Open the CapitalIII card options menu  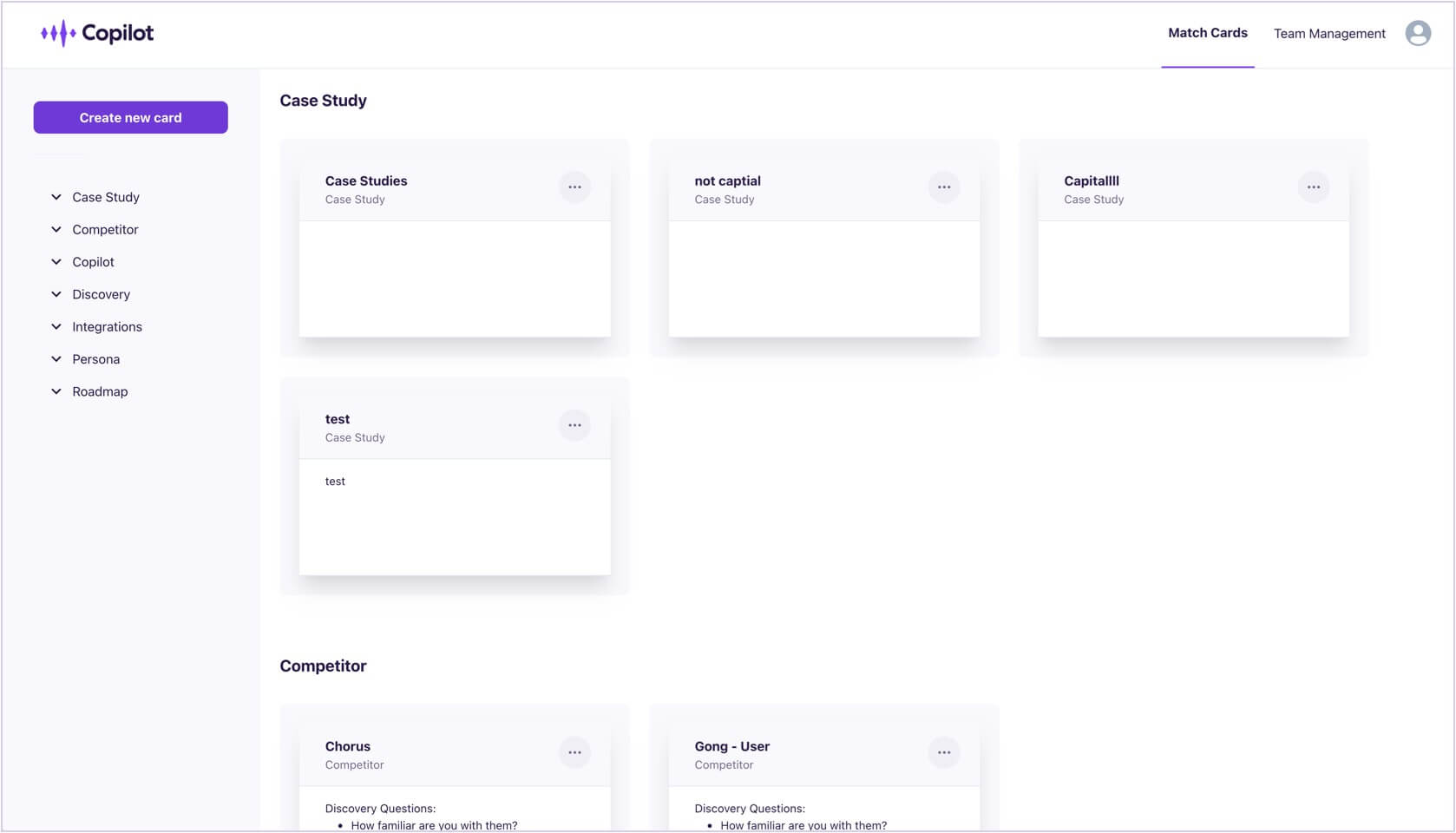1313,187
